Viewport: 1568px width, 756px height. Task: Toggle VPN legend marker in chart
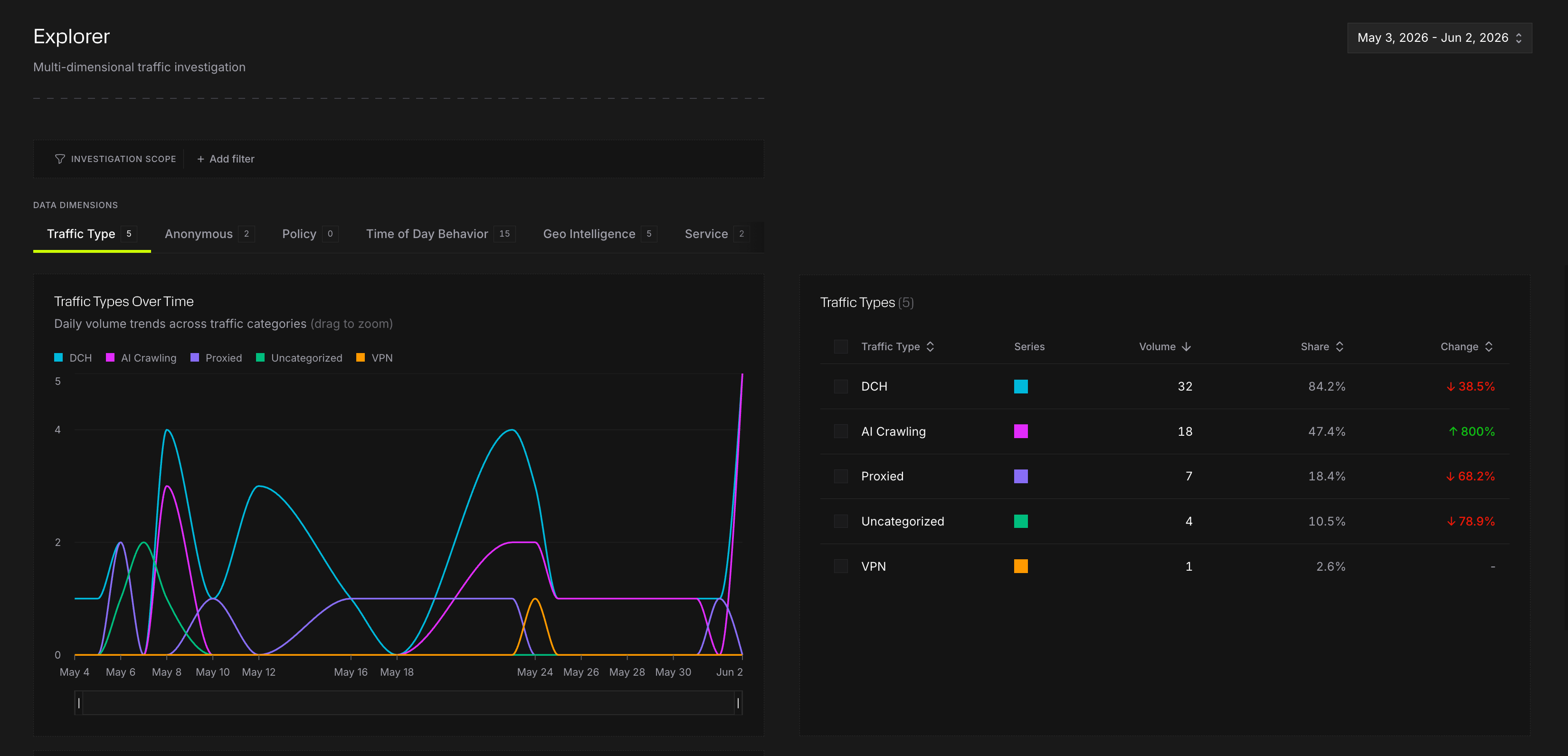click(361, 358)
